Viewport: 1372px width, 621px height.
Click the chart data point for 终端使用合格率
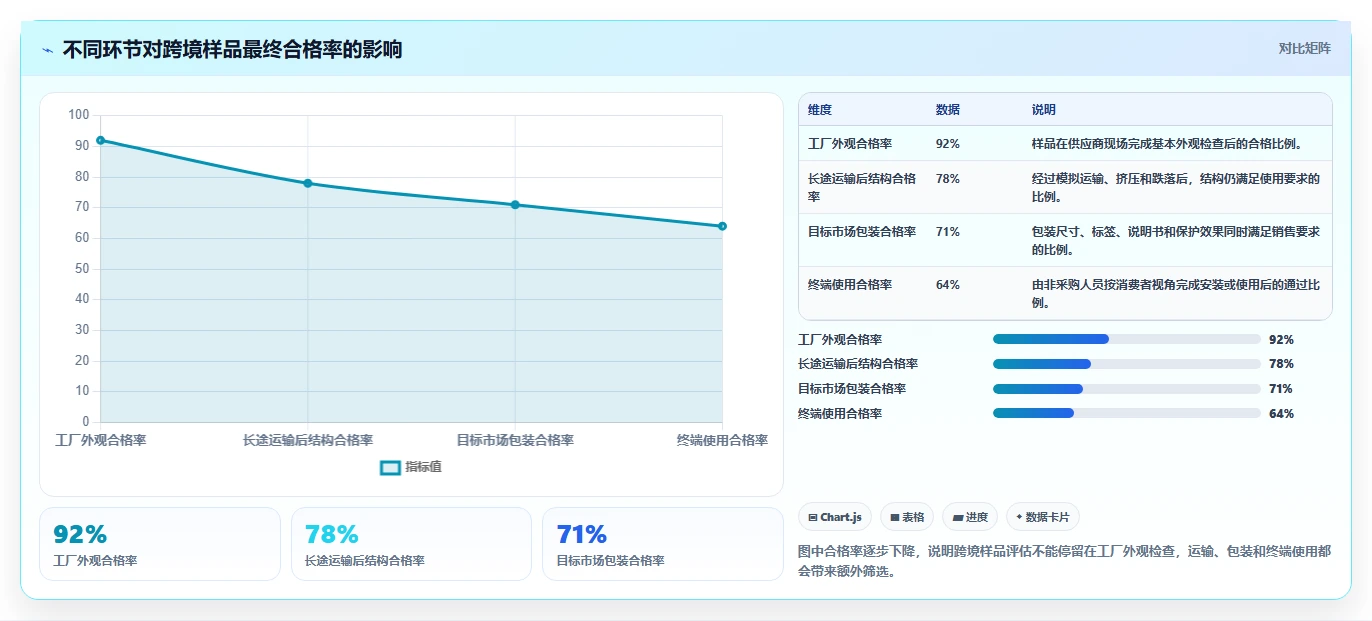(x=722, y=226)
